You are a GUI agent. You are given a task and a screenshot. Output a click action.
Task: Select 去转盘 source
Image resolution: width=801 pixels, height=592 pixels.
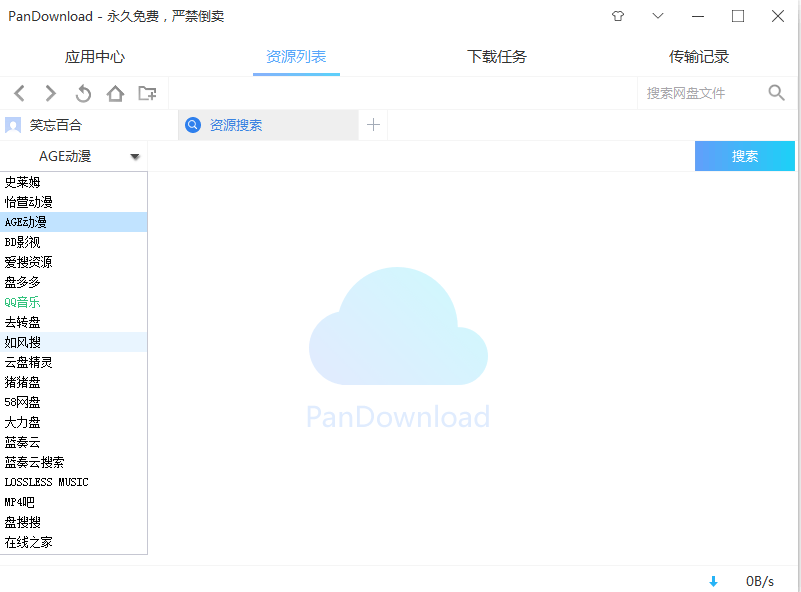(74, 322)
